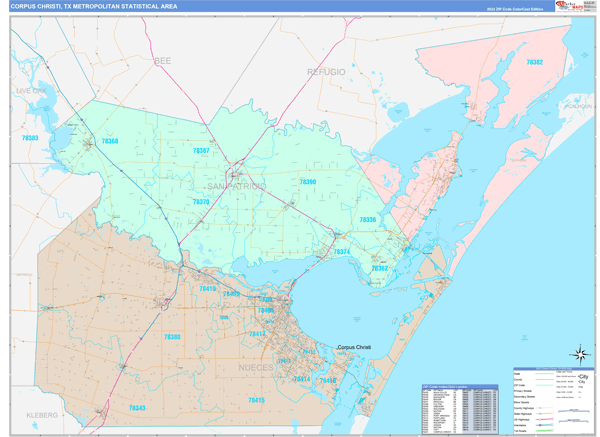Screen dimensions: 600x437
Task: Click the SAN PATRICIO county label
Action: point(237,186)
